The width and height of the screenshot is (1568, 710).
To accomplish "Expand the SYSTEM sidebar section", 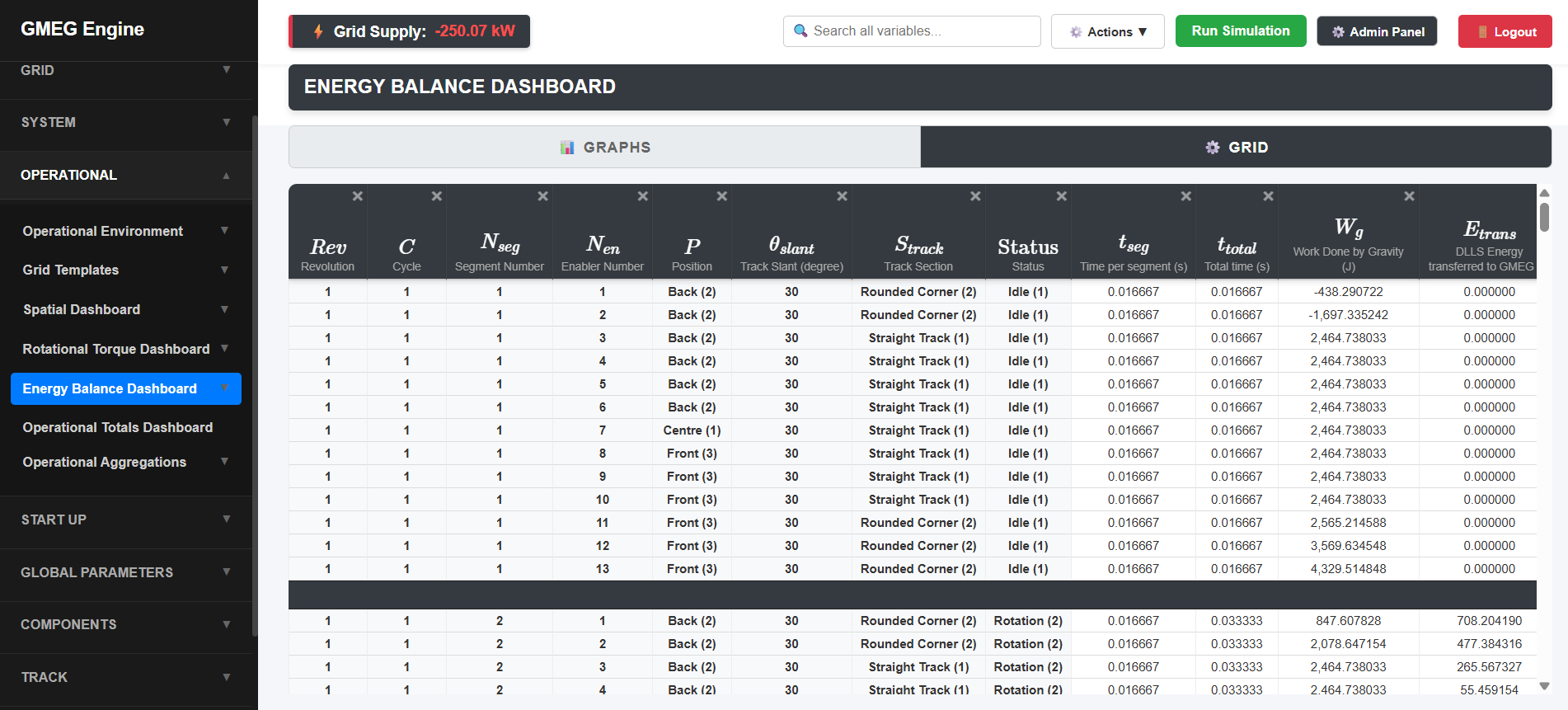I will pos(126,123).
